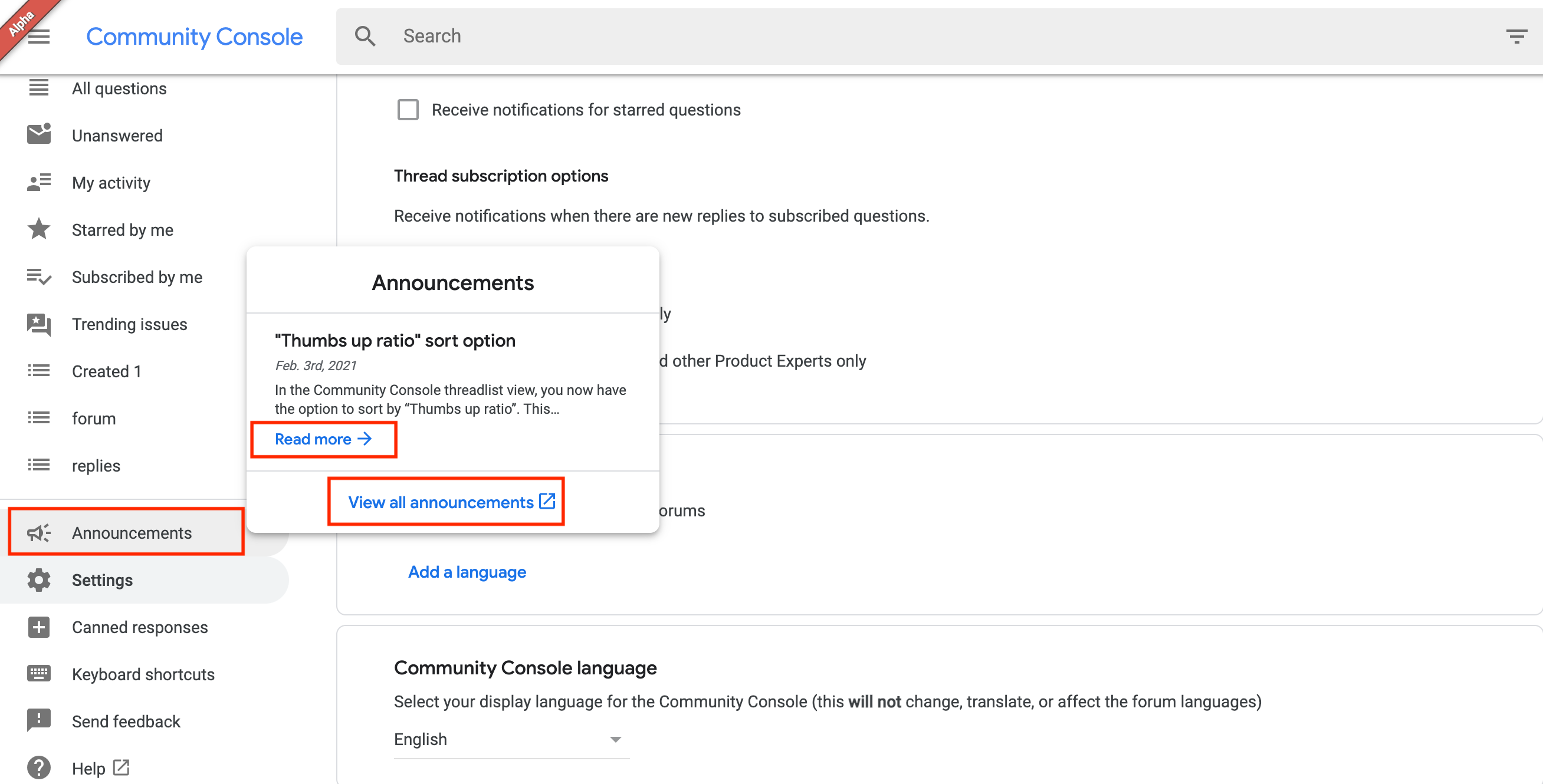This screenshot has width=1543, height=784.
Task: Click Read more on announcement
Action: click(323, 439)
